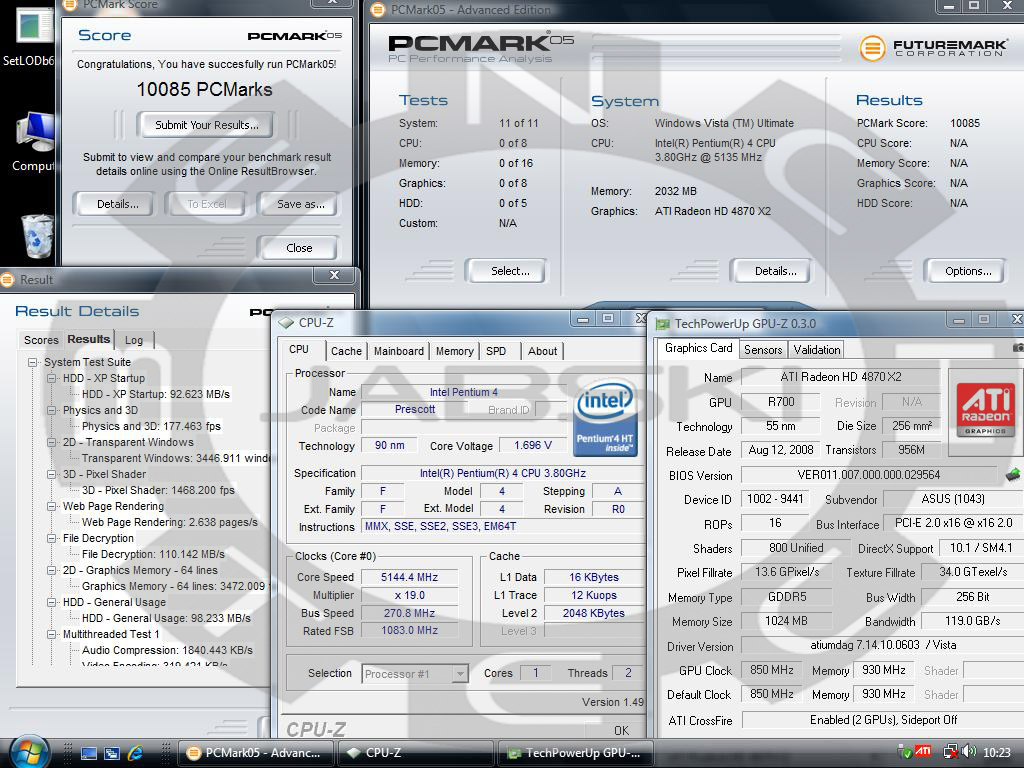Select the Audio Compression result row
Image resolution: width=1024 pixels, height=768 pixels.
click(x=167, y=650)
